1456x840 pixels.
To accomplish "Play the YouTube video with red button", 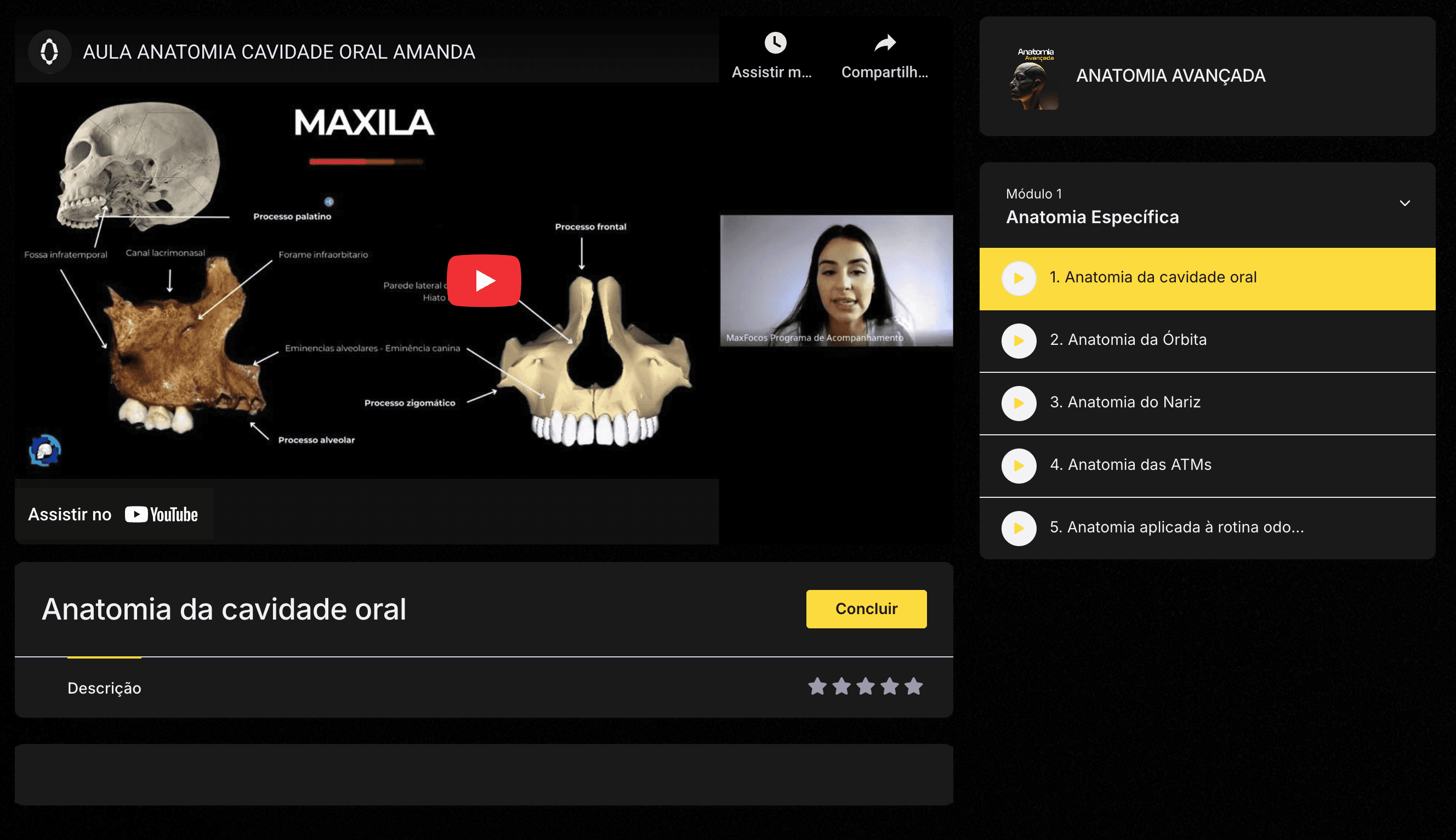I will pos(484,280).
